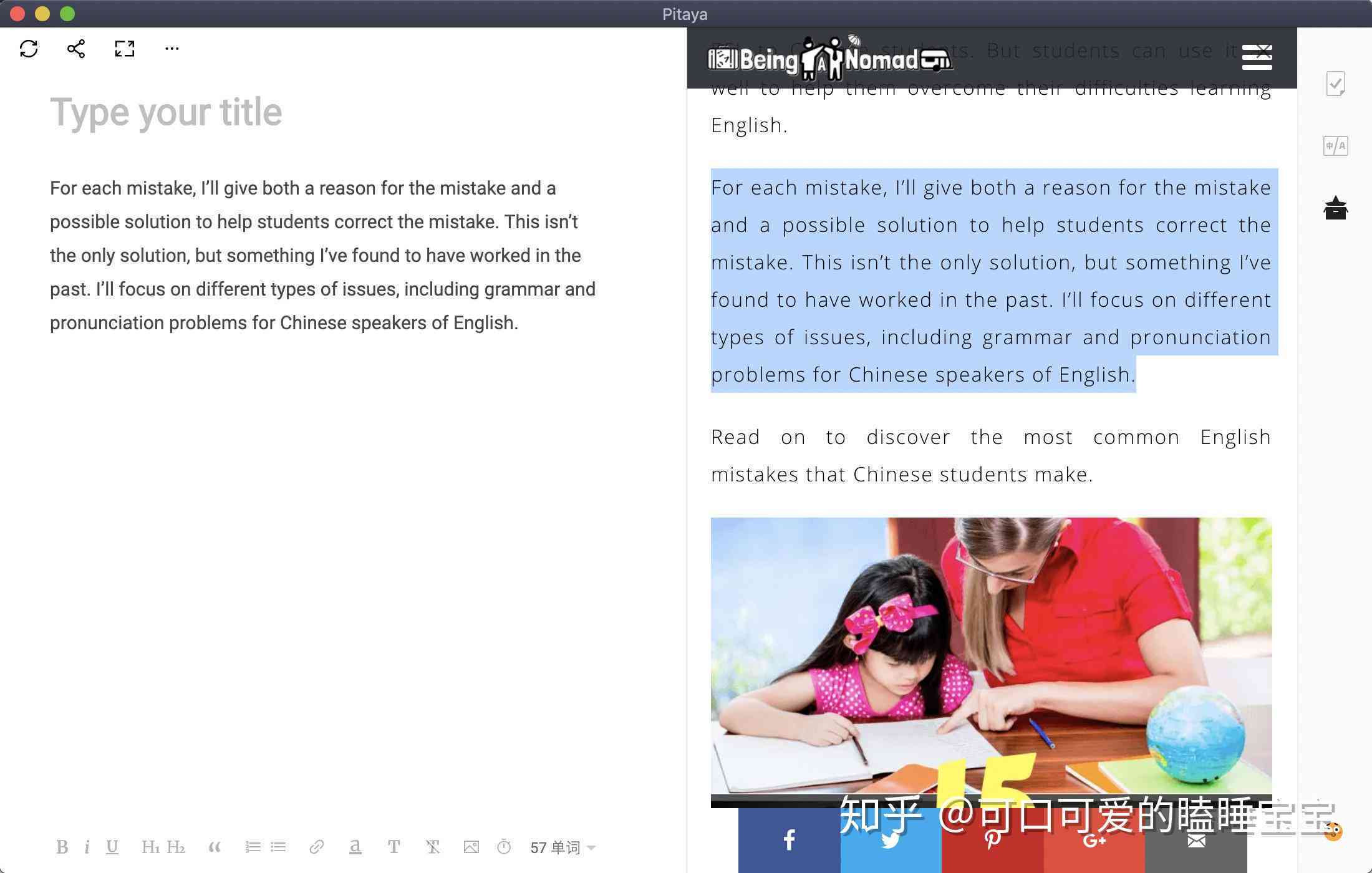Select the Quote block icon

click(214, 847)
